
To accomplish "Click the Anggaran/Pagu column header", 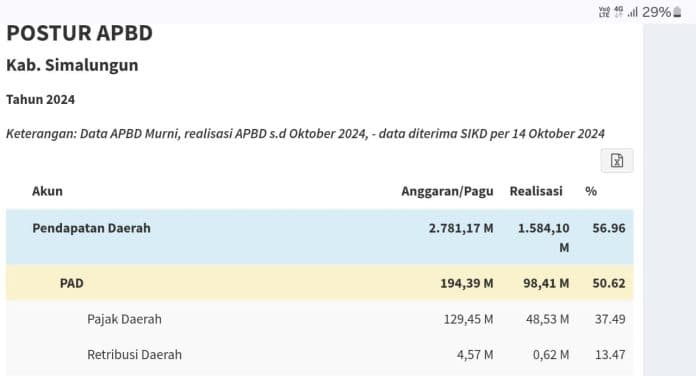I will 447,191.
